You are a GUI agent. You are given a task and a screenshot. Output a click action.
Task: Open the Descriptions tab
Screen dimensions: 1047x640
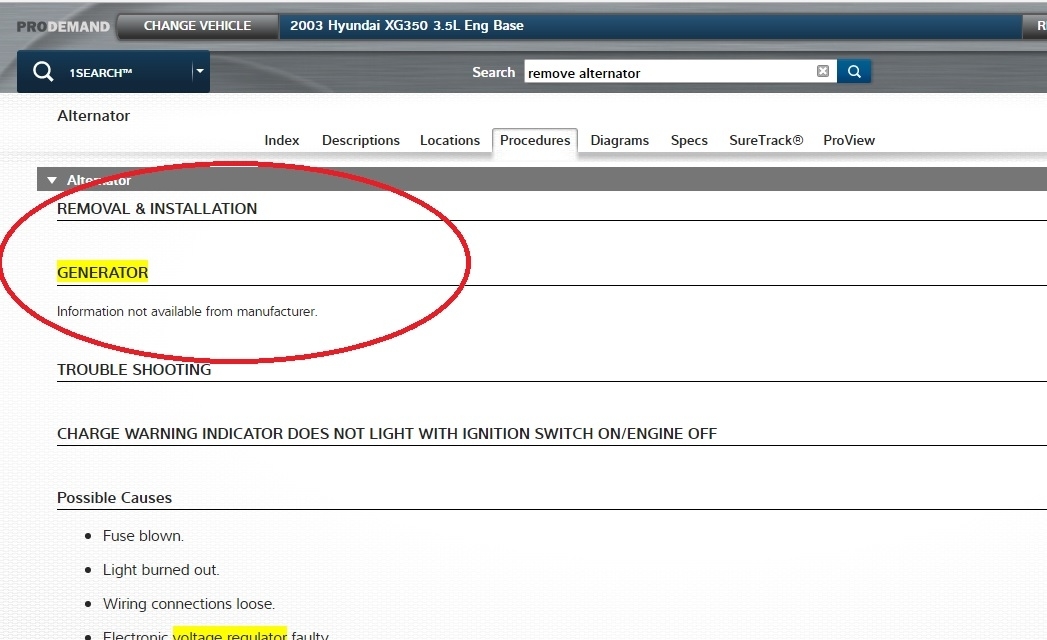(x=361, y=140)
